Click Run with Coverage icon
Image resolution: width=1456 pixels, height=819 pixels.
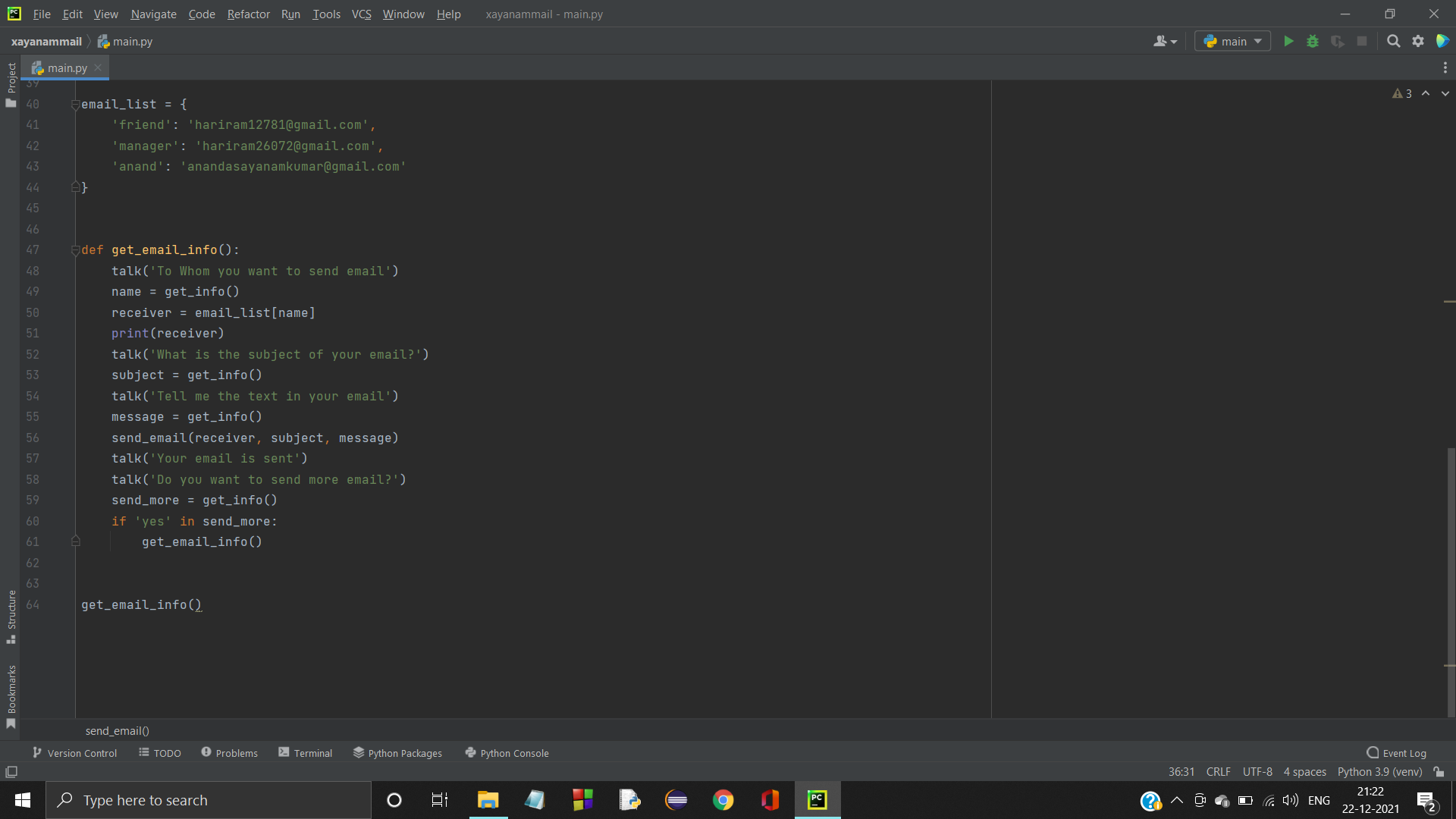pyautogui.click(x=1337, y=42)
